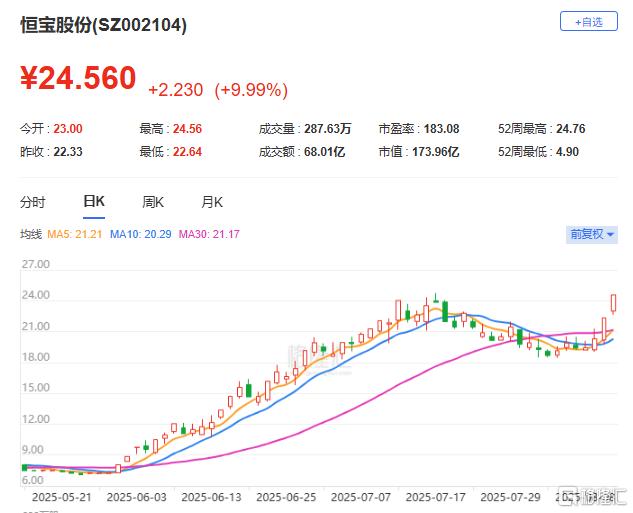Add stock via +自选 button

pos(589,21)
